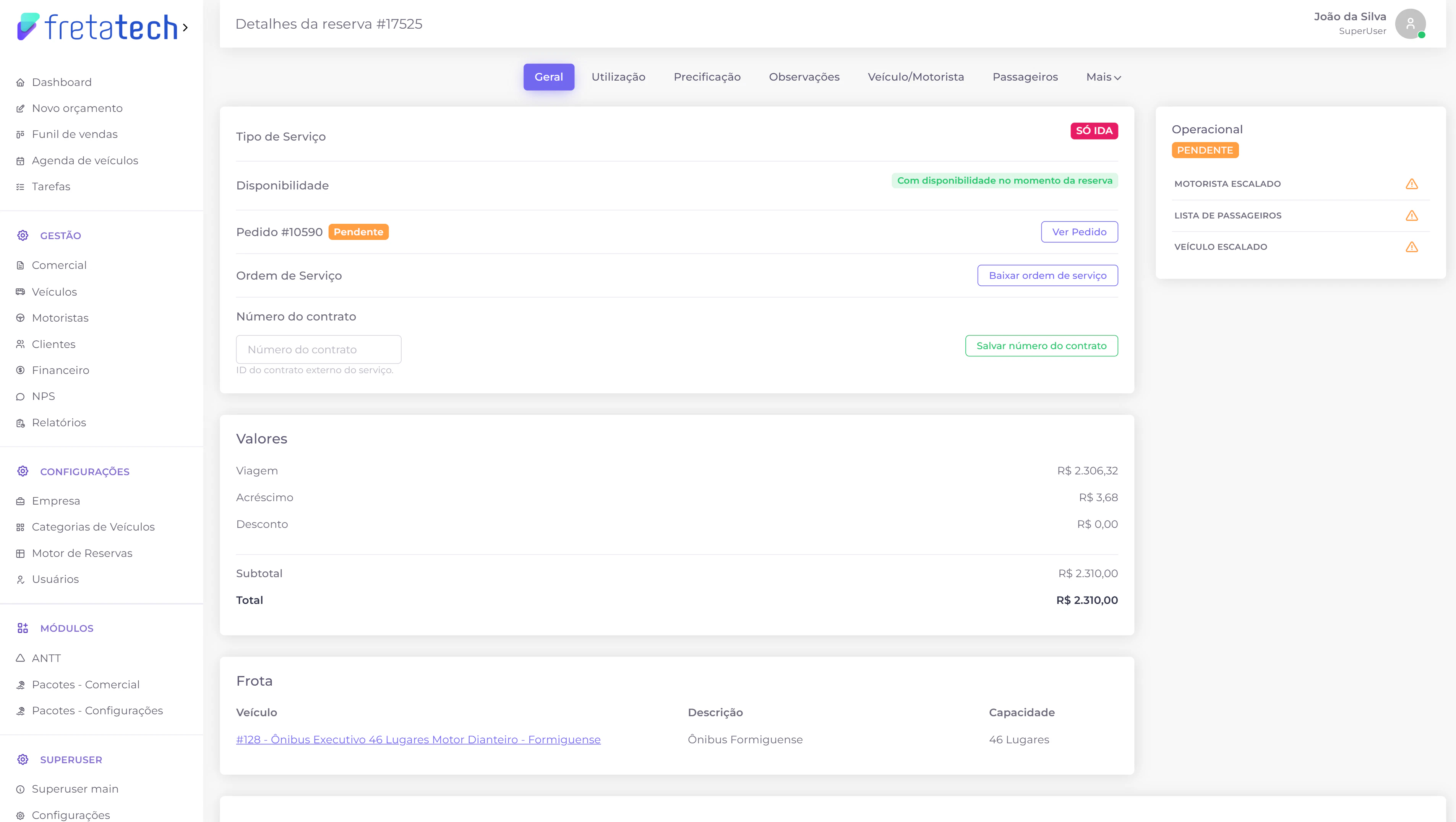Click the warning icon beside Lista de Passageiros
Screen dimensions: 1456x822
[x=1411, y=216]
